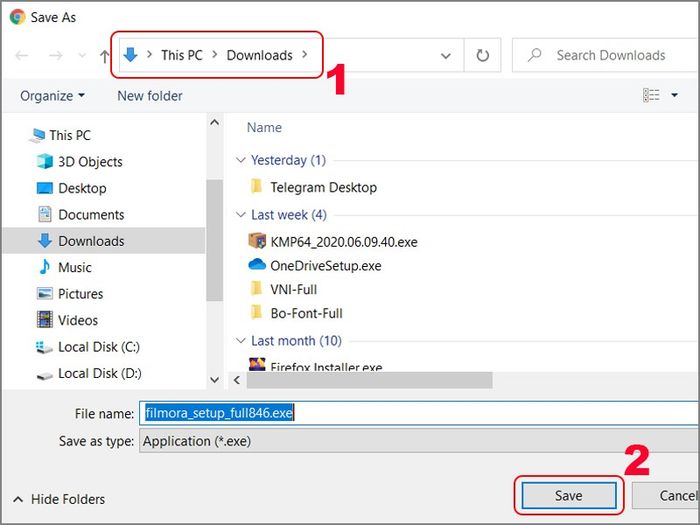Select the VNI-Full folder
This screenshot has height=525, width=700.
[x=293, y=290]
